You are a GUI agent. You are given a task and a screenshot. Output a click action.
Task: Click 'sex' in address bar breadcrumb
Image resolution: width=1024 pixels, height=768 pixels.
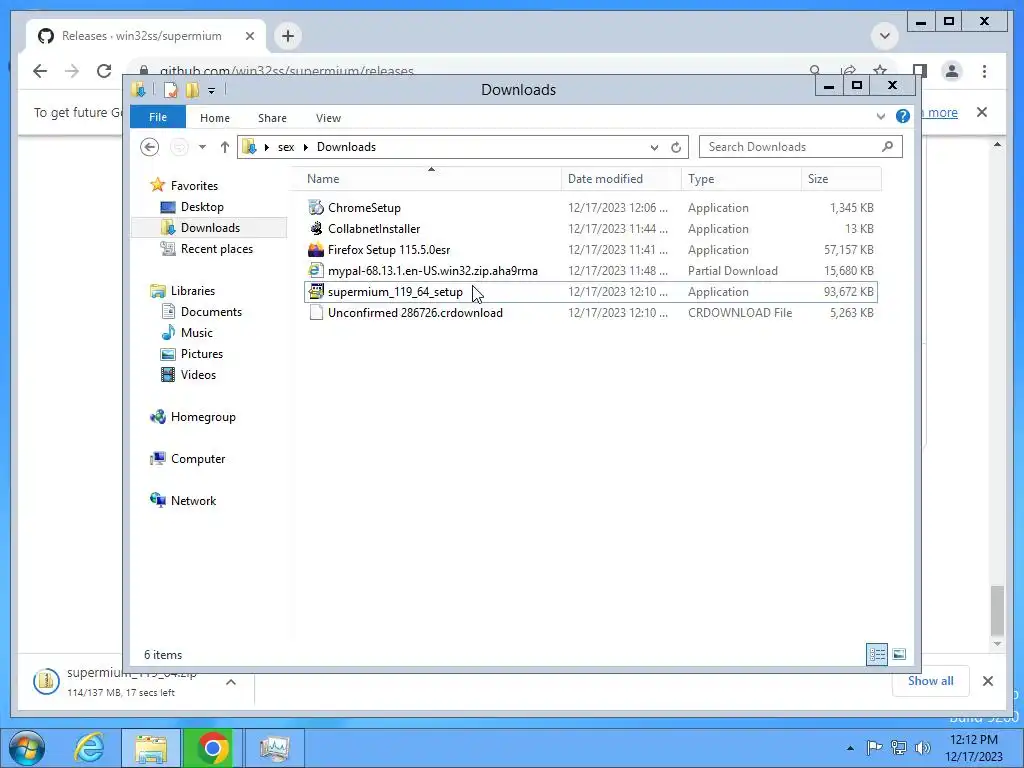(x=286, y=147)
